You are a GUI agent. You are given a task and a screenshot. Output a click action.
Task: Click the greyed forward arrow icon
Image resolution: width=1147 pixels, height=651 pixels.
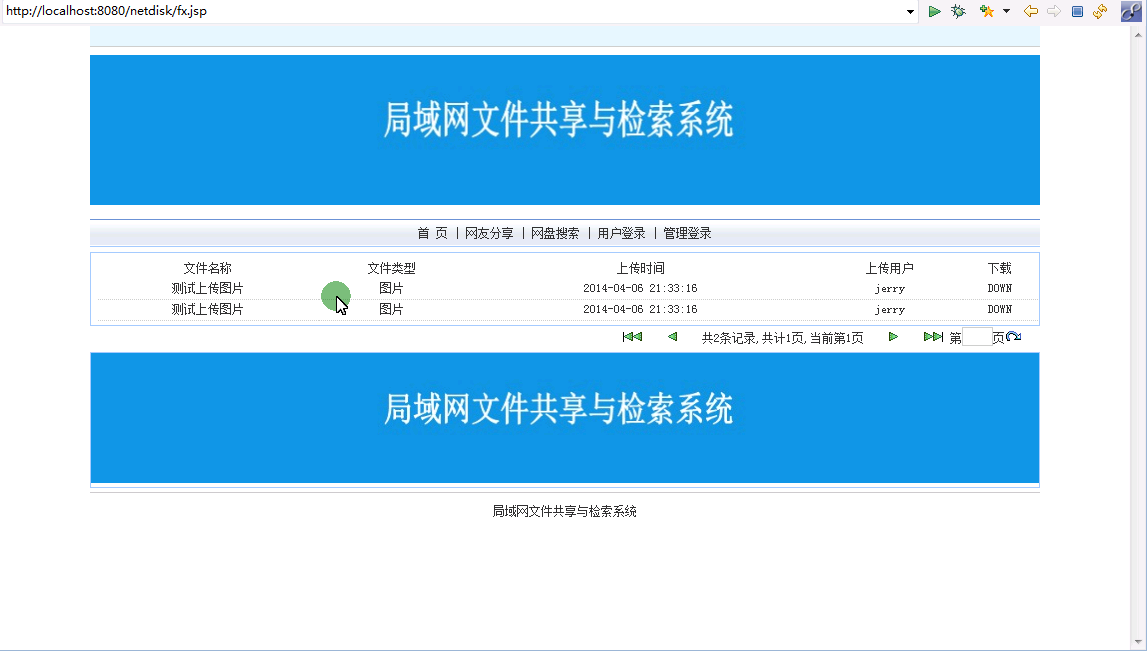point(1053,11)
